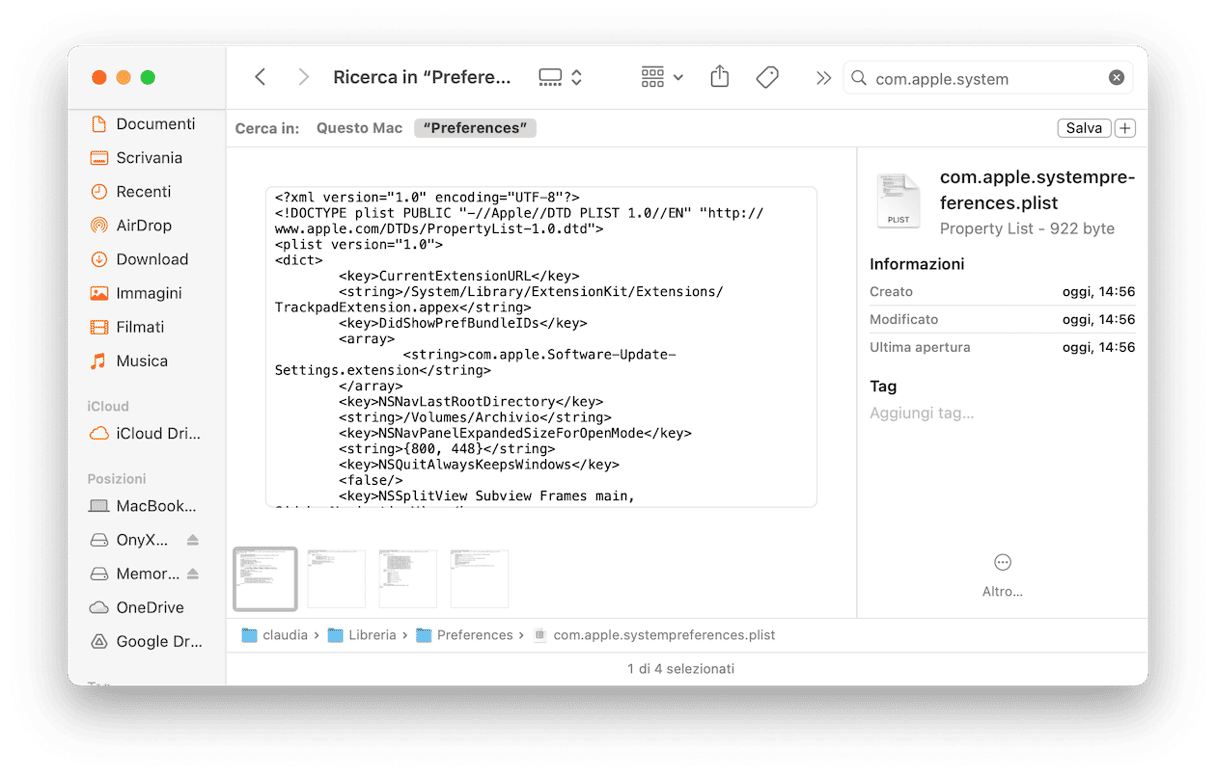This screenshot has height=775, width=1216.
Task: Select com.apple.systempreferences.plist in path bar
Action: [x=654, y=635]
